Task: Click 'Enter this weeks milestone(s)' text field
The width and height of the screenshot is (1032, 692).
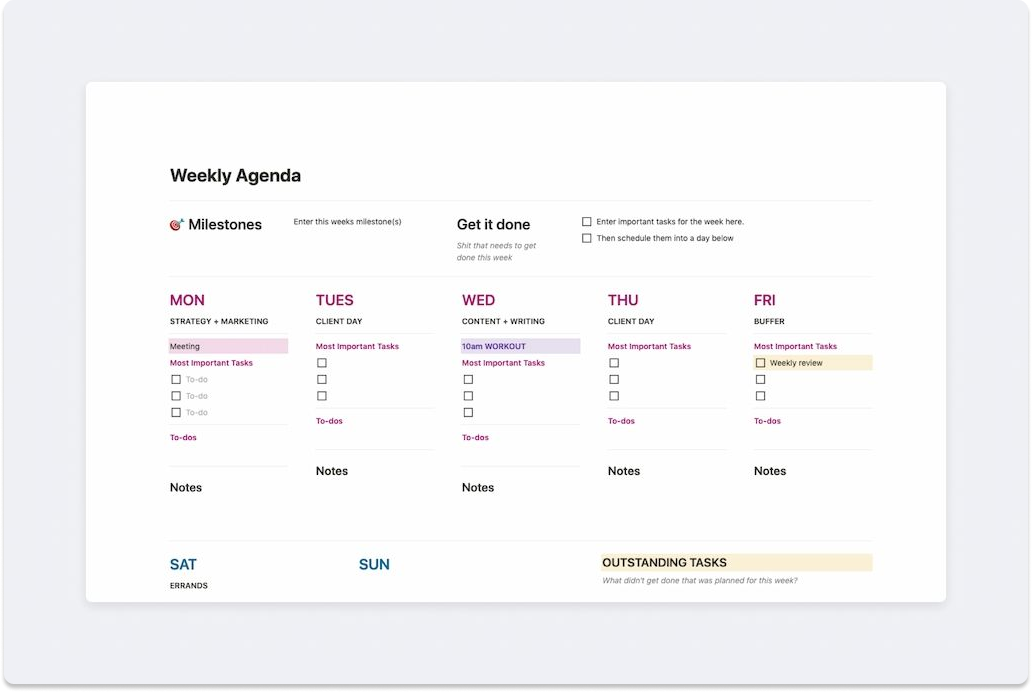Action: pyautogui.click(x=347, y=222)
